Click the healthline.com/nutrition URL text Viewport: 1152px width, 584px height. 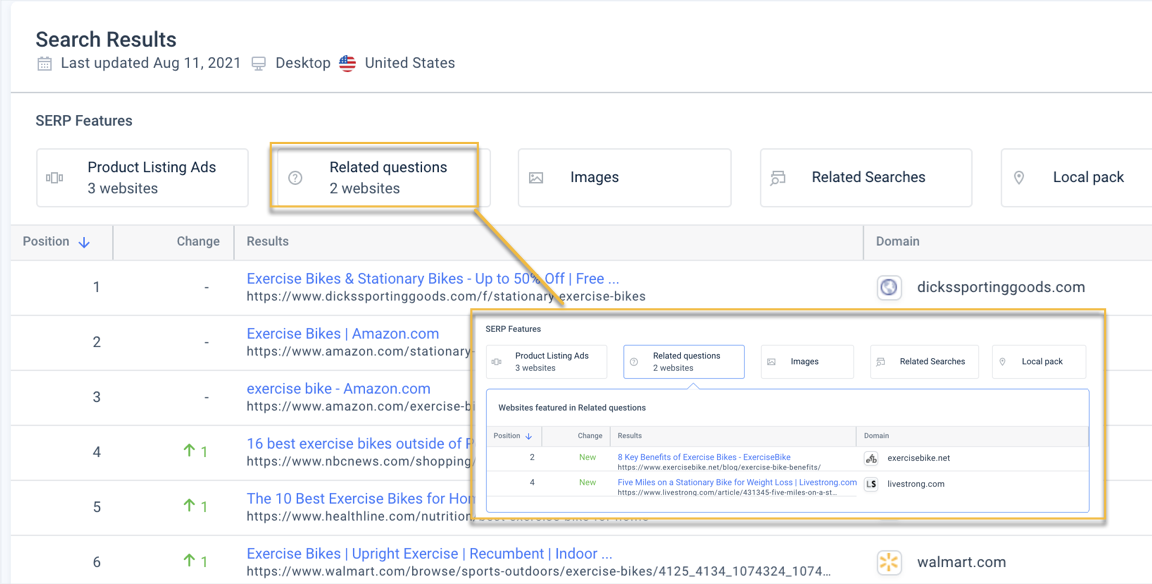coord(358,516)
